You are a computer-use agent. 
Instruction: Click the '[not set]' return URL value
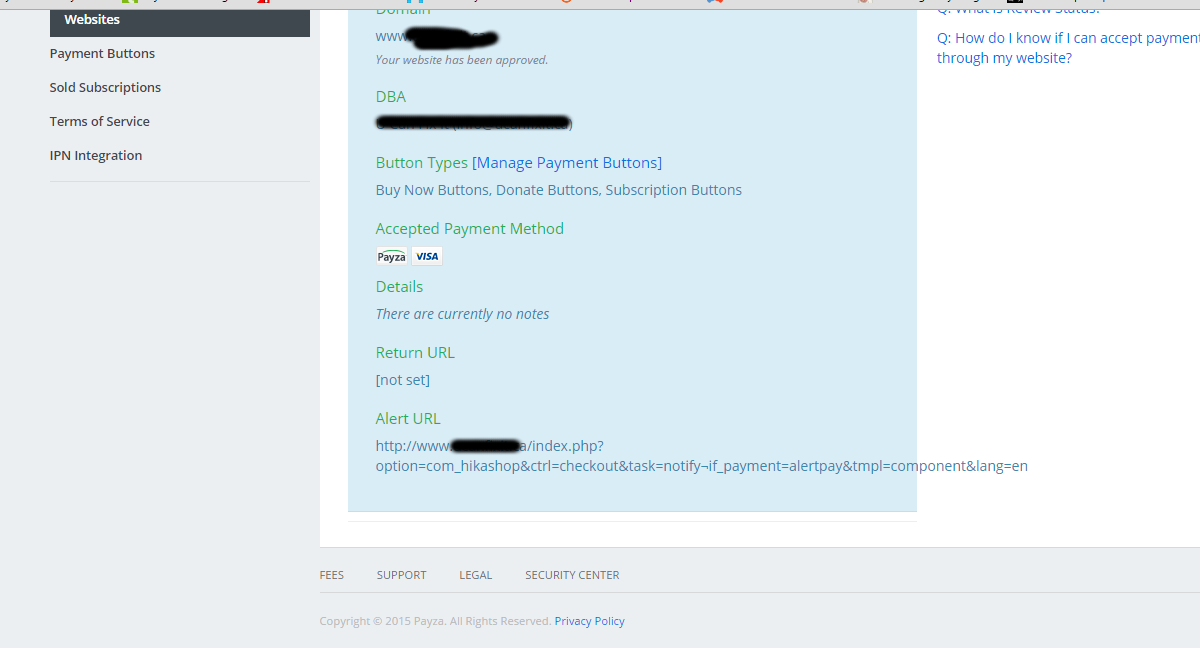coord(403,380)
